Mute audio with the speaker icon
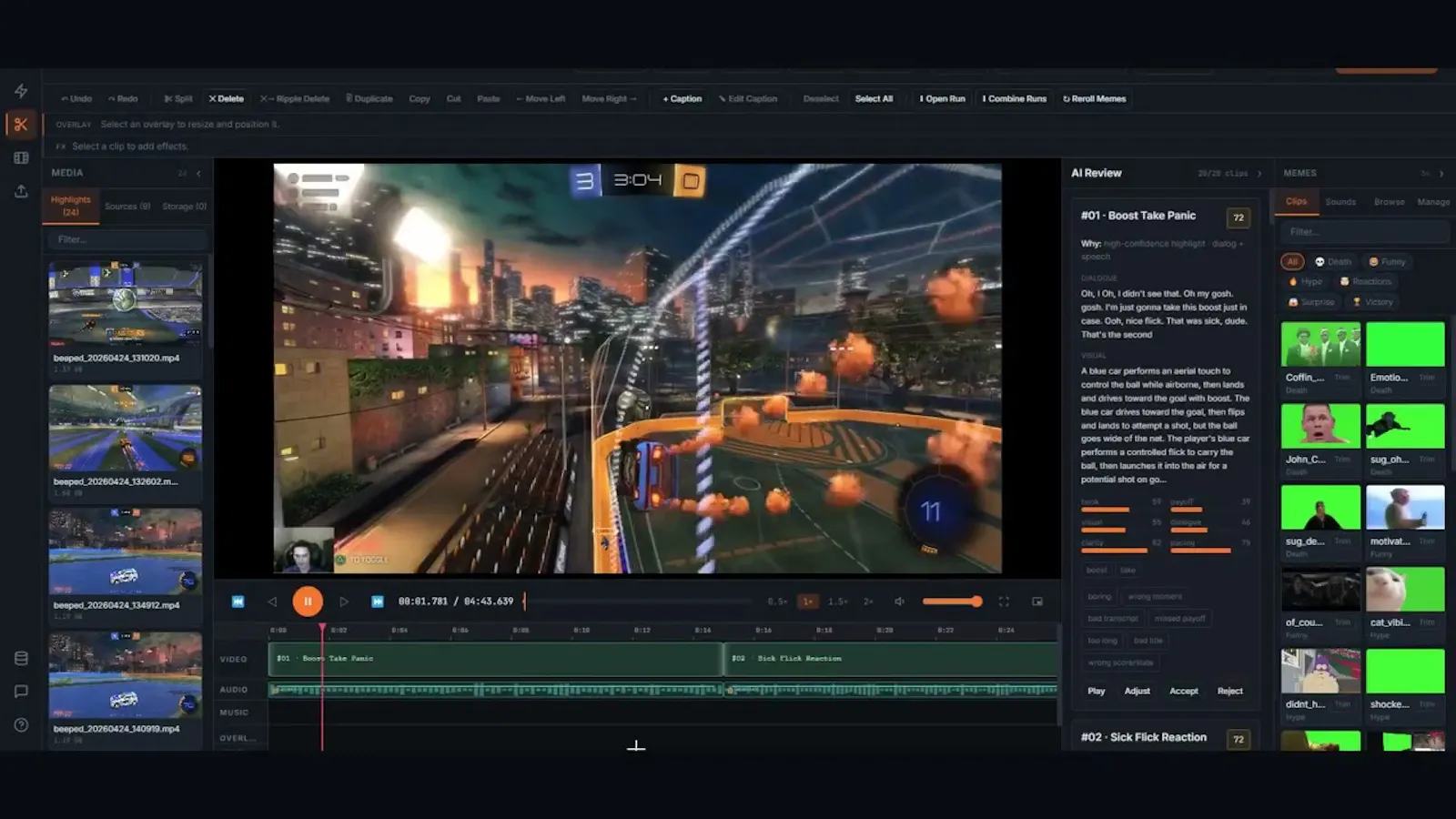Screen dimensions: 1456x819 (x=899, y=602)
